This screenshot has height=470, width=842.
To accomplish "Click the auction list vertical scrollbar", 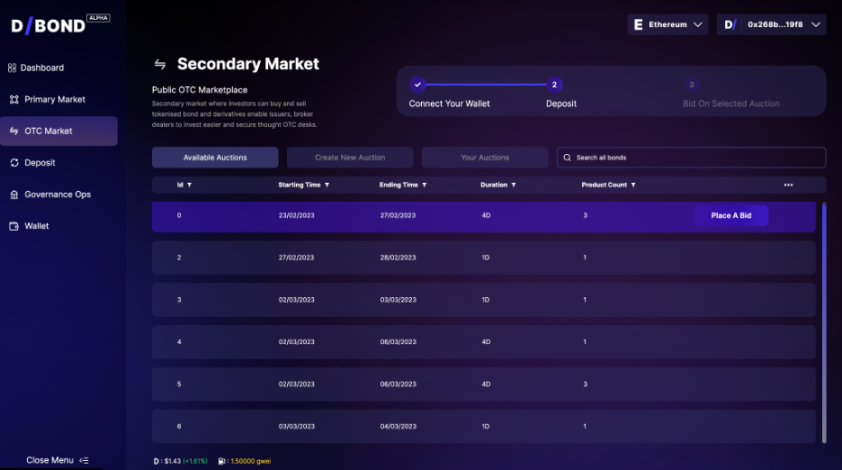I will click(x=824, y=320).
